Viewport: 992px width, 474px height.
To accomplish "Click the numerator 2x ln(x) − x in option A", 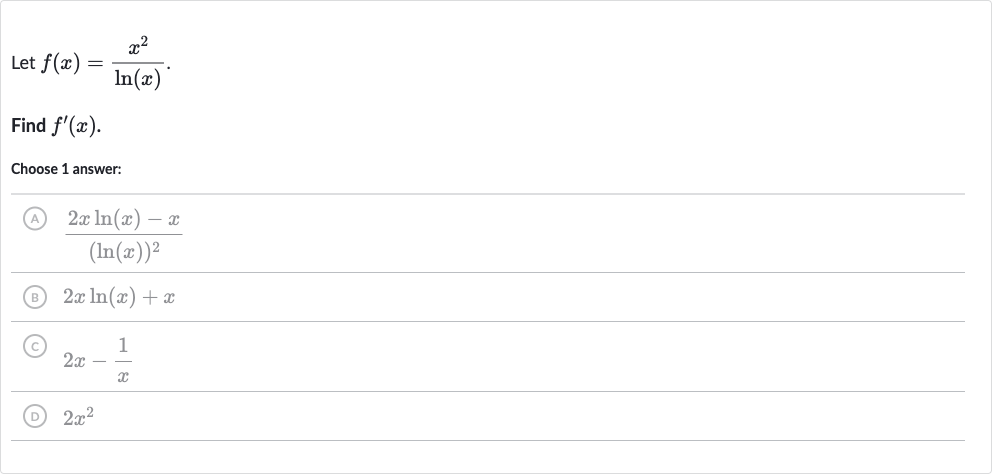I will point(124,220).
